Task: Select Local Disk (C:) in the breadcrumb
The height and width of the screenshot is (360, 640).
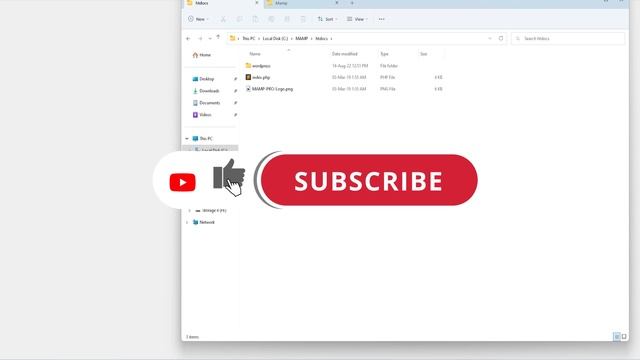Action: tap(275, 38)
